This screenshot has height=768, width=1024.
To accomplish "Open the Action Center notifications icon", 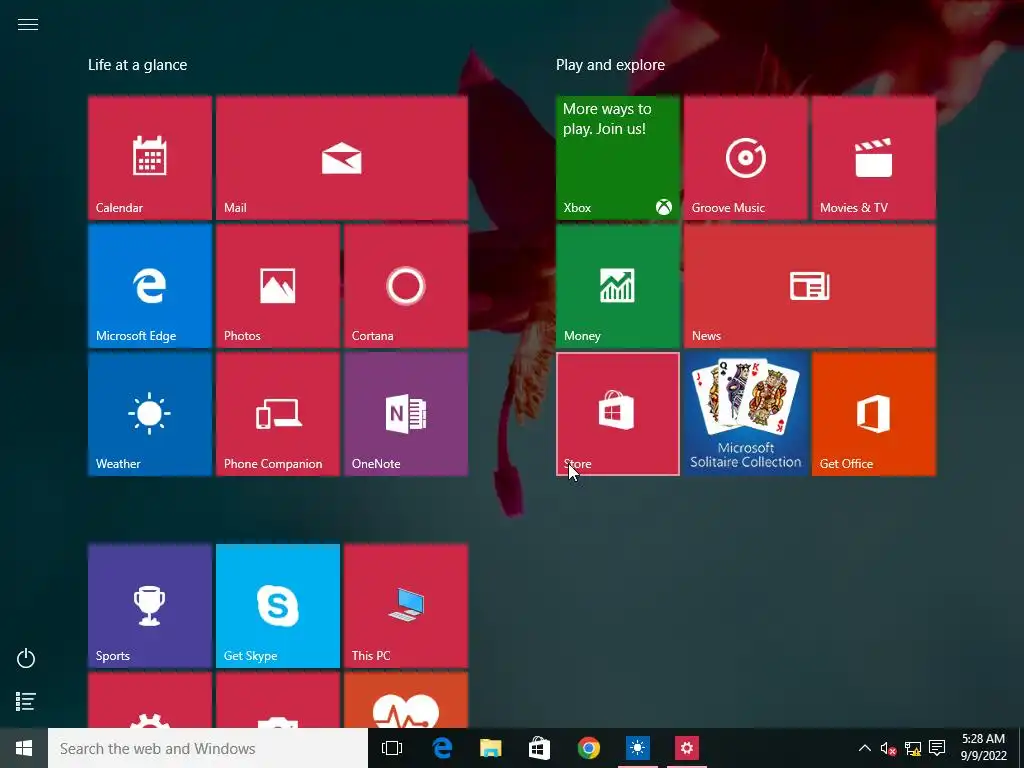I will (x=937, y=748).
